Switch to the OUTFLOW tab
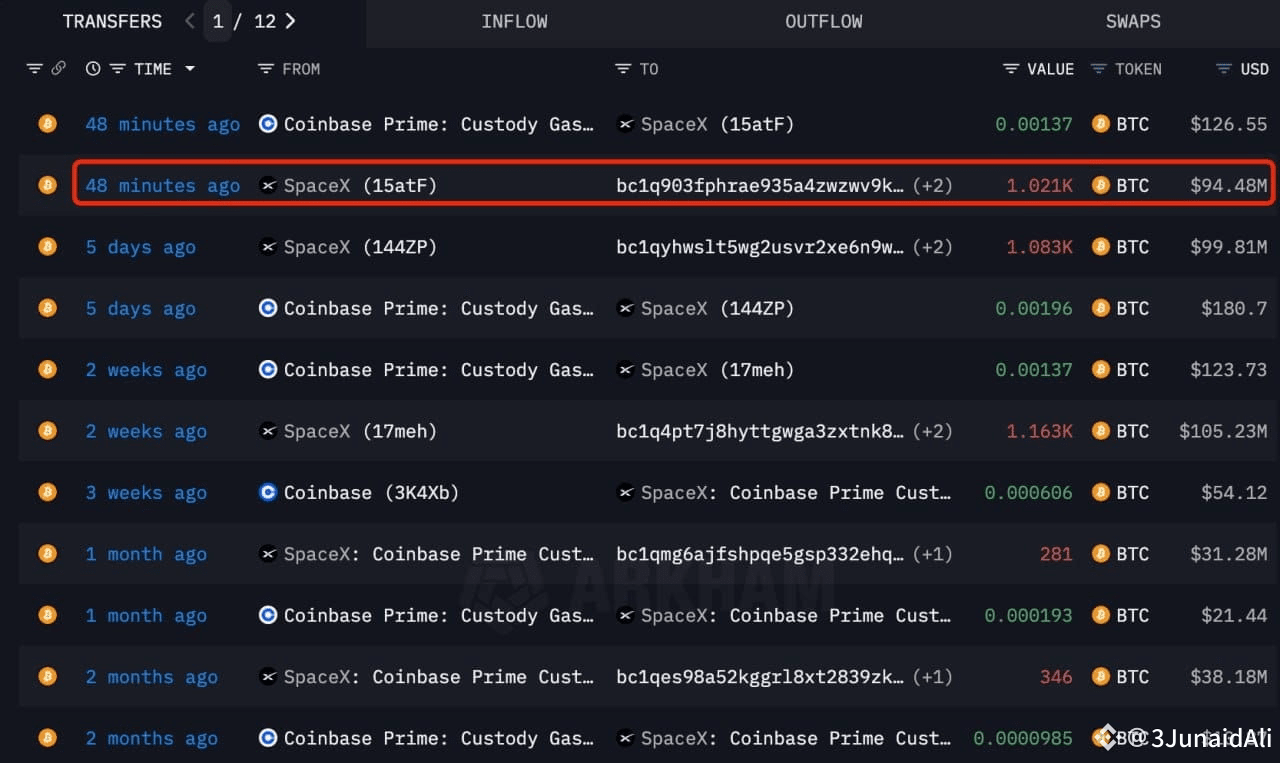Image resolution: width=1280 pixels, height=763 pixels. pyautogui.click(x=824, y=22)
